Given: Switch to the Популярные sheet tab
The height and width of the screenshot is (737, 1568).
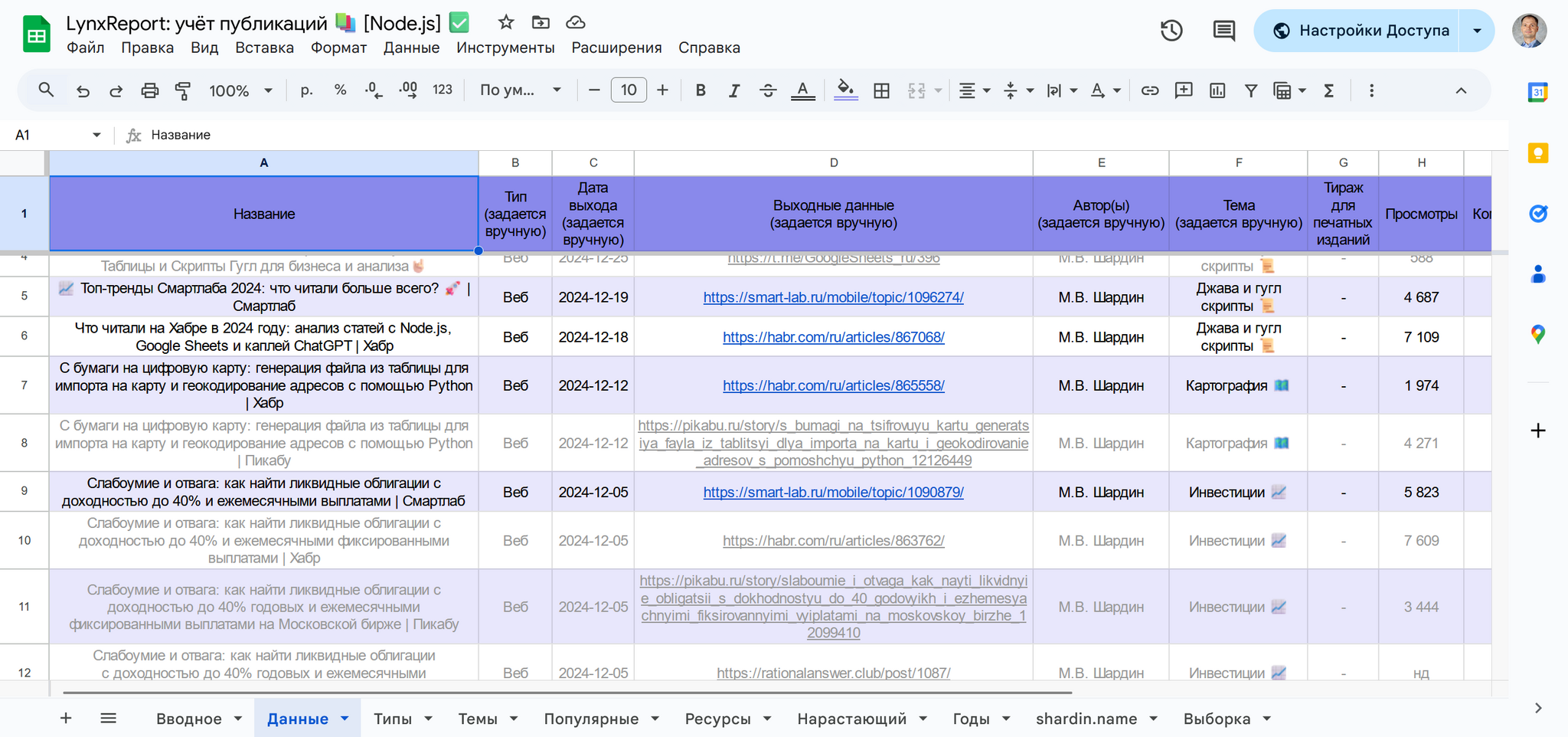Looking at the screenshot, I should click(x=591, y=719).
